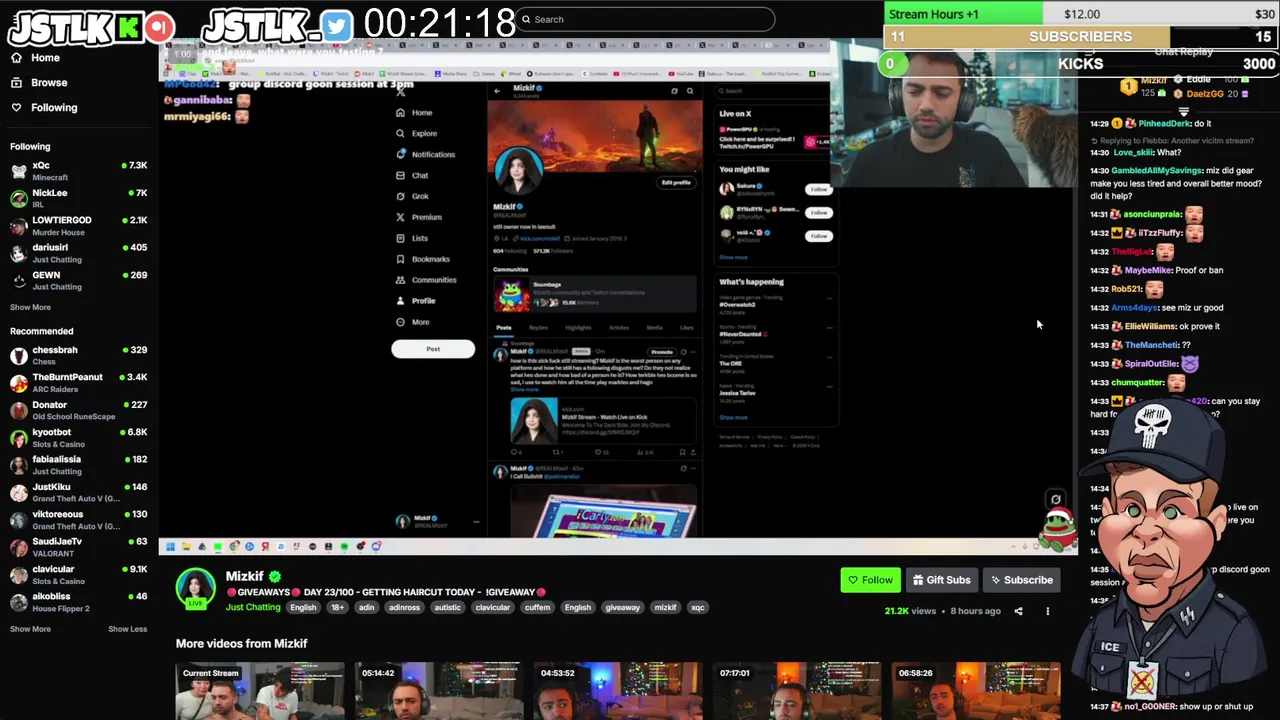Select the '18+' stream tag
The width and height of the screenshot is (1280, 720).
tap(338, 607)
